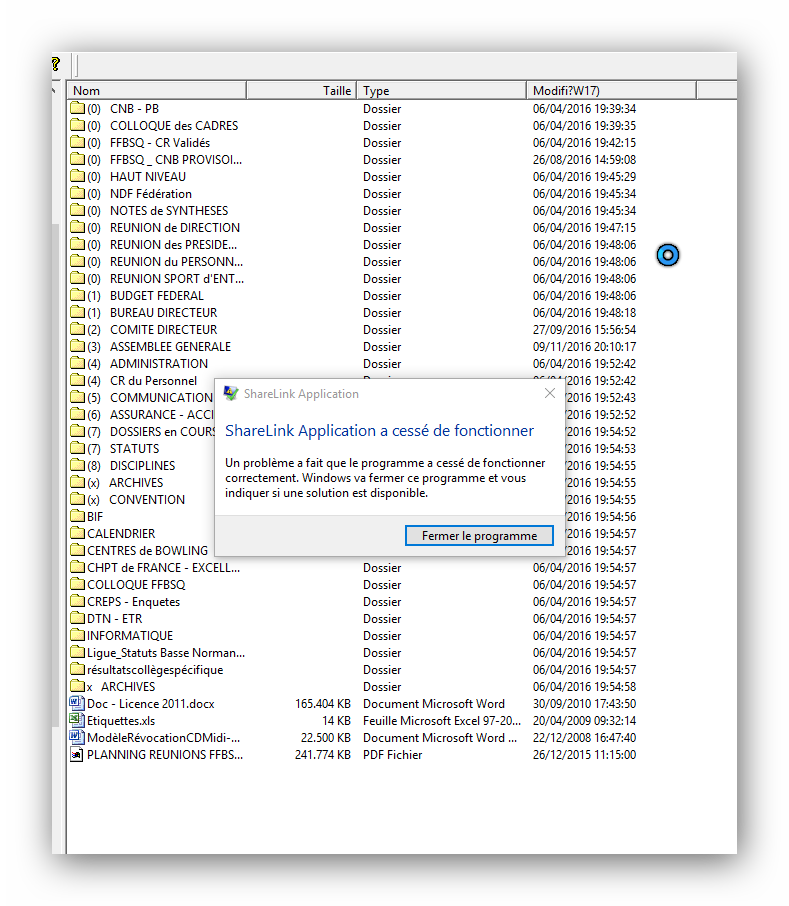Select the folder icon of BUREAU DIRECTEUR

coord(77,313)
